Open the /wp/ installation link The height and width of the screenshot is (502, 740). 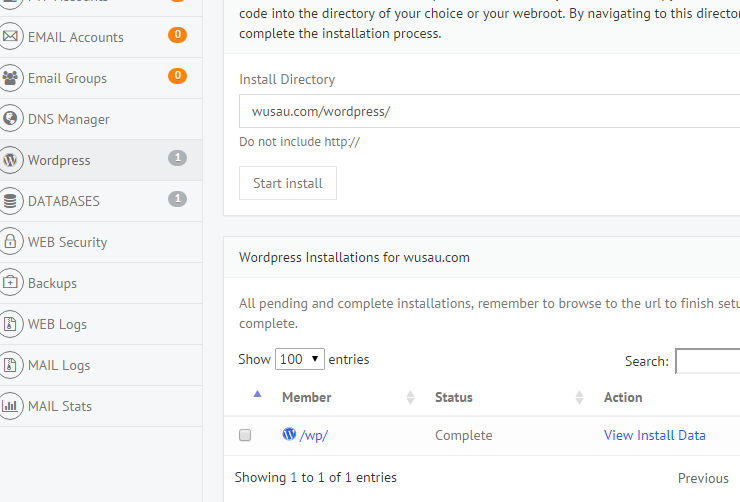click(314, 435)
